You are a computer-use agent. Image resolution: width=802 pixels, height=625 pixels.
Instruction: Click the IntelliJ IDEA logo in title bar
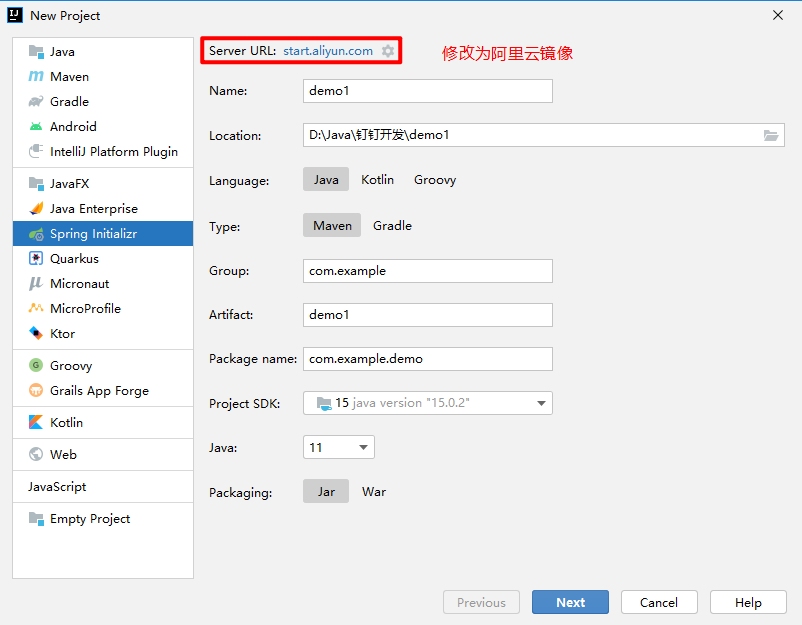point(15,15)
